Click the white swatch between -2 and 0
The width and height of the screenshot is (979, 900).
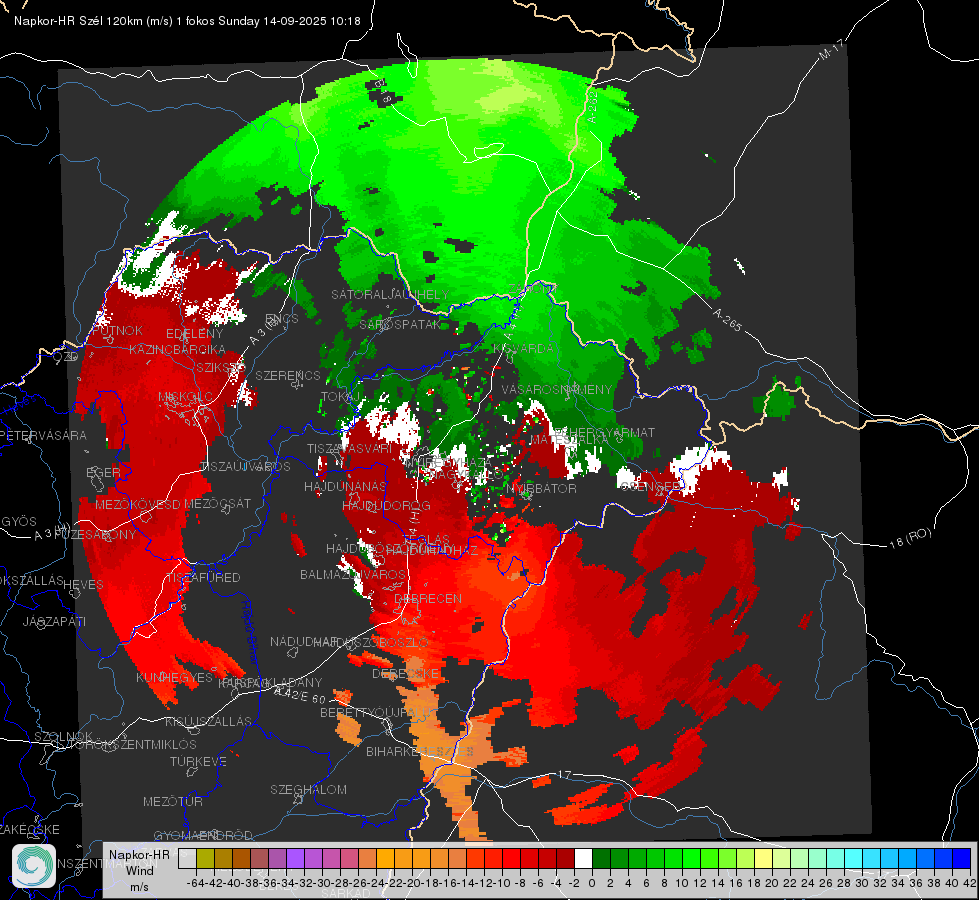point(583,859)
